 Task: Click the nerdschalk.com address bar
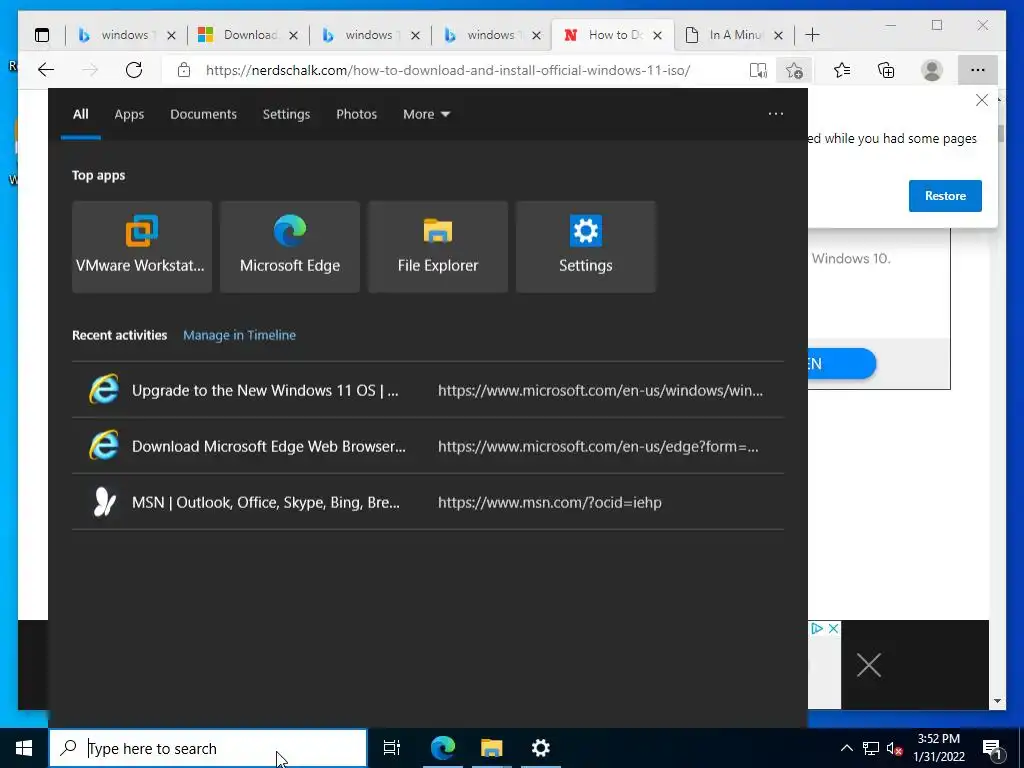(x=448, y=70)
